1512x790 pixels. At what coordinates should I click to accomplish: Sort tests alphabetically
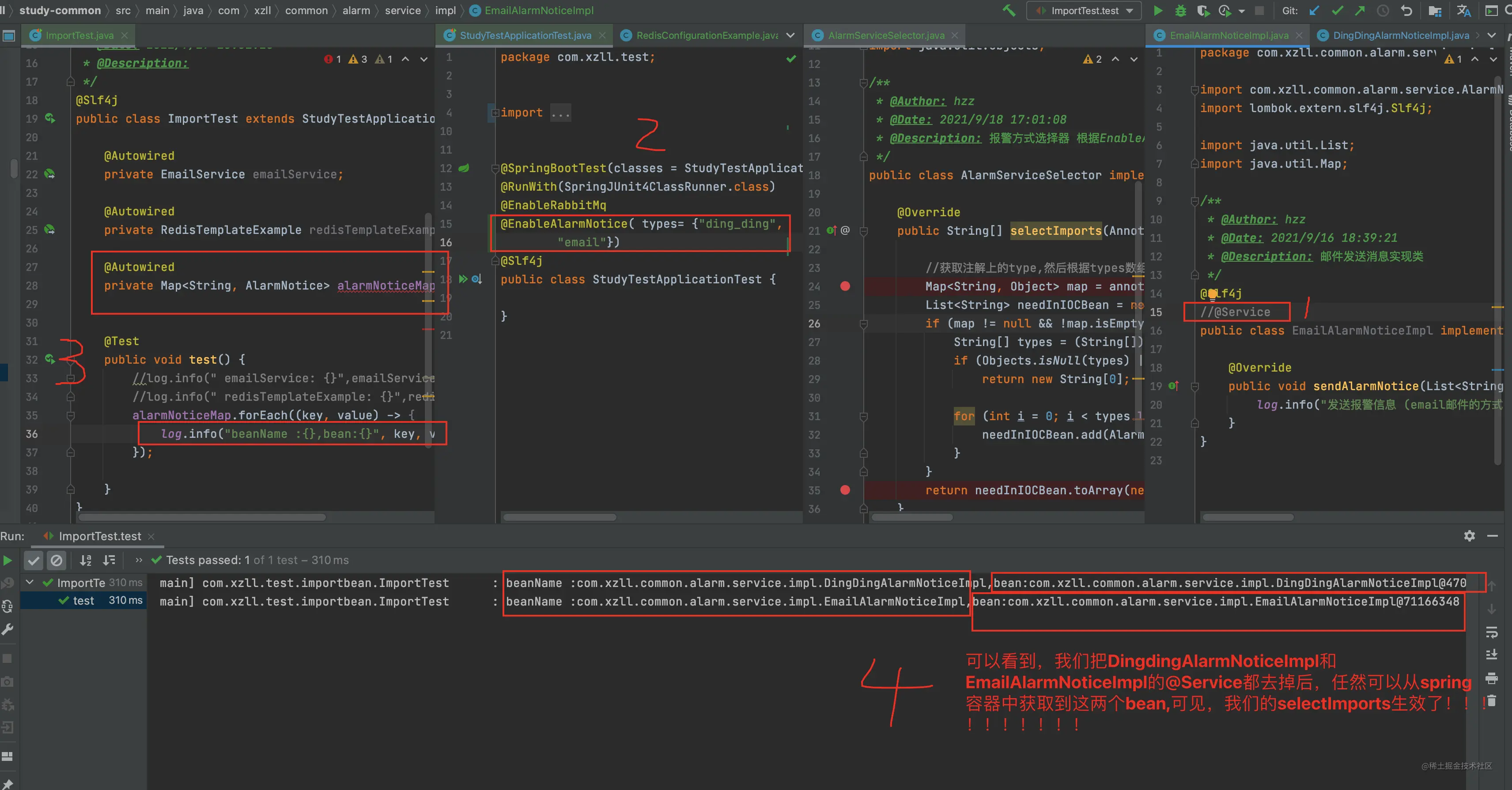pyautogui.click(x=86, y=560)
